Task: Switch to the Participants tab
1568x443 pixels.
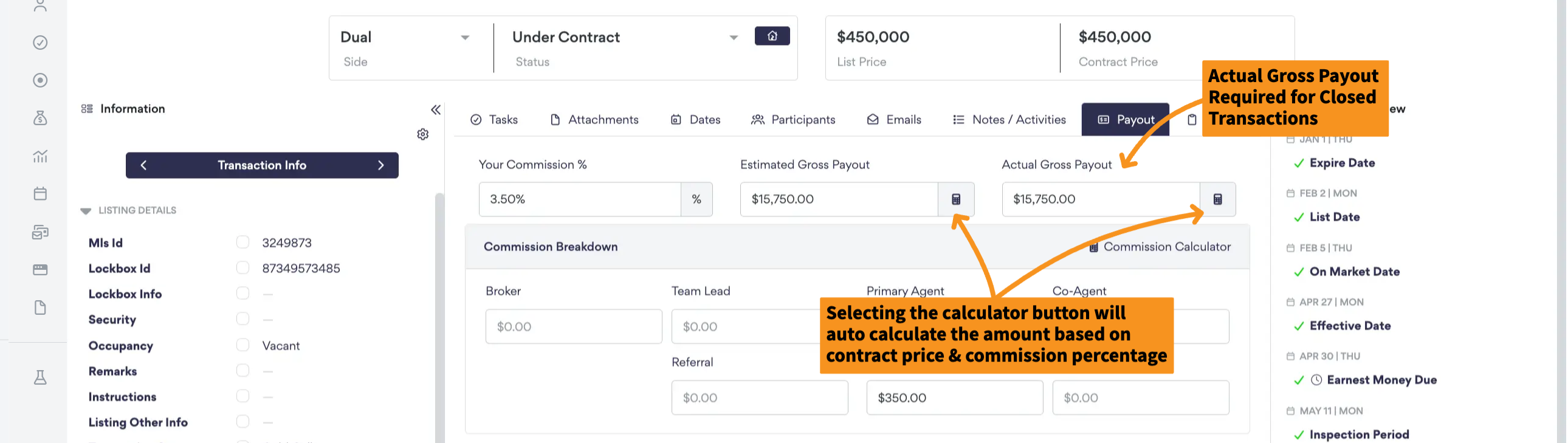Action: [x=794, y=120]
